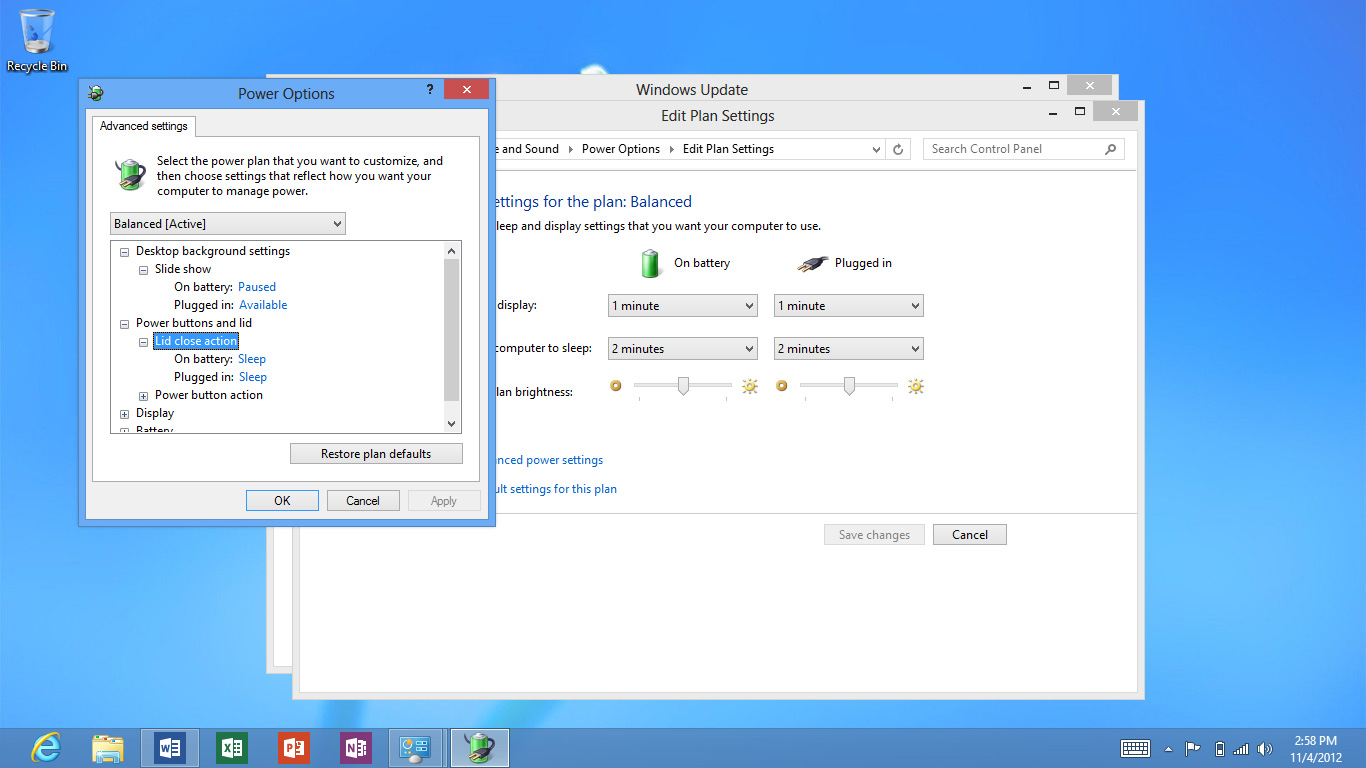Launch Word from the taskbar
Viewport: 1366px width, 768px height.
coord(169,747)
